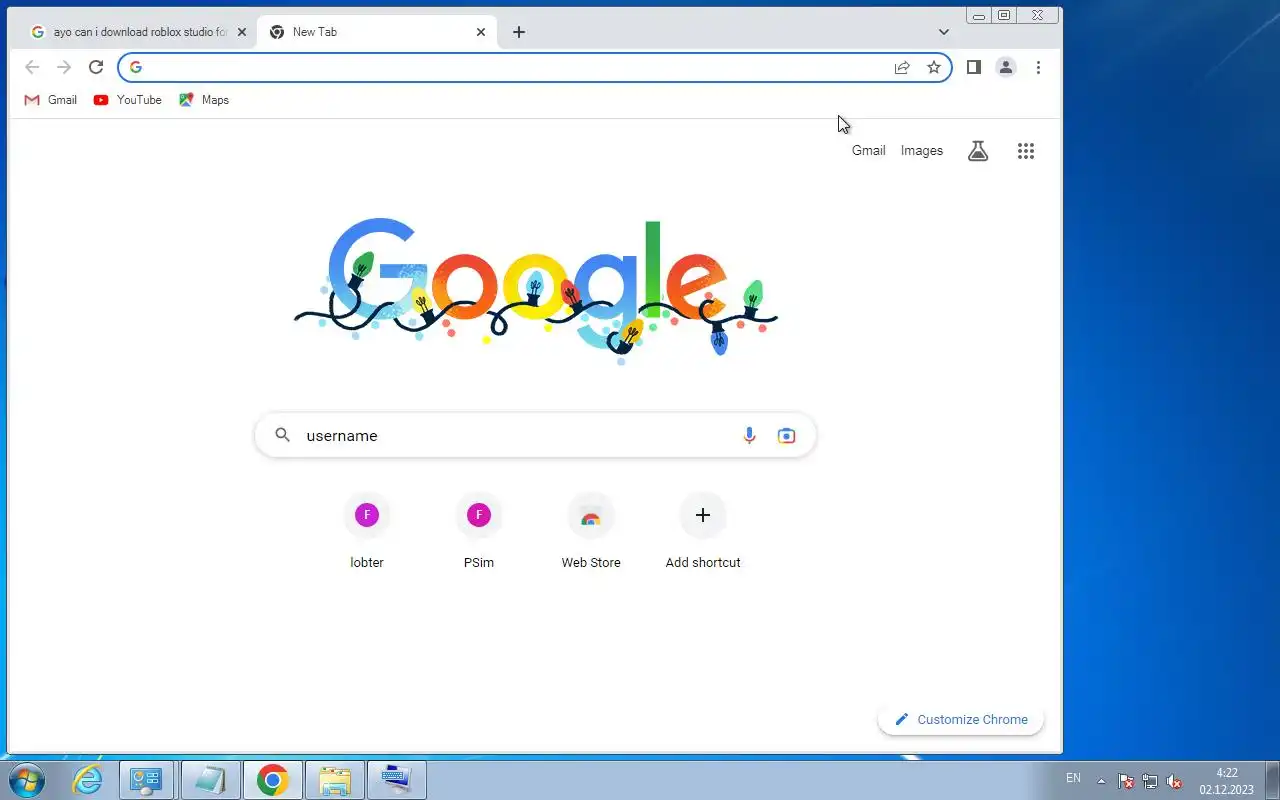Open the Maps bookmark
1280x800 pixels.
pyautogui.click(x=204, y=100)
